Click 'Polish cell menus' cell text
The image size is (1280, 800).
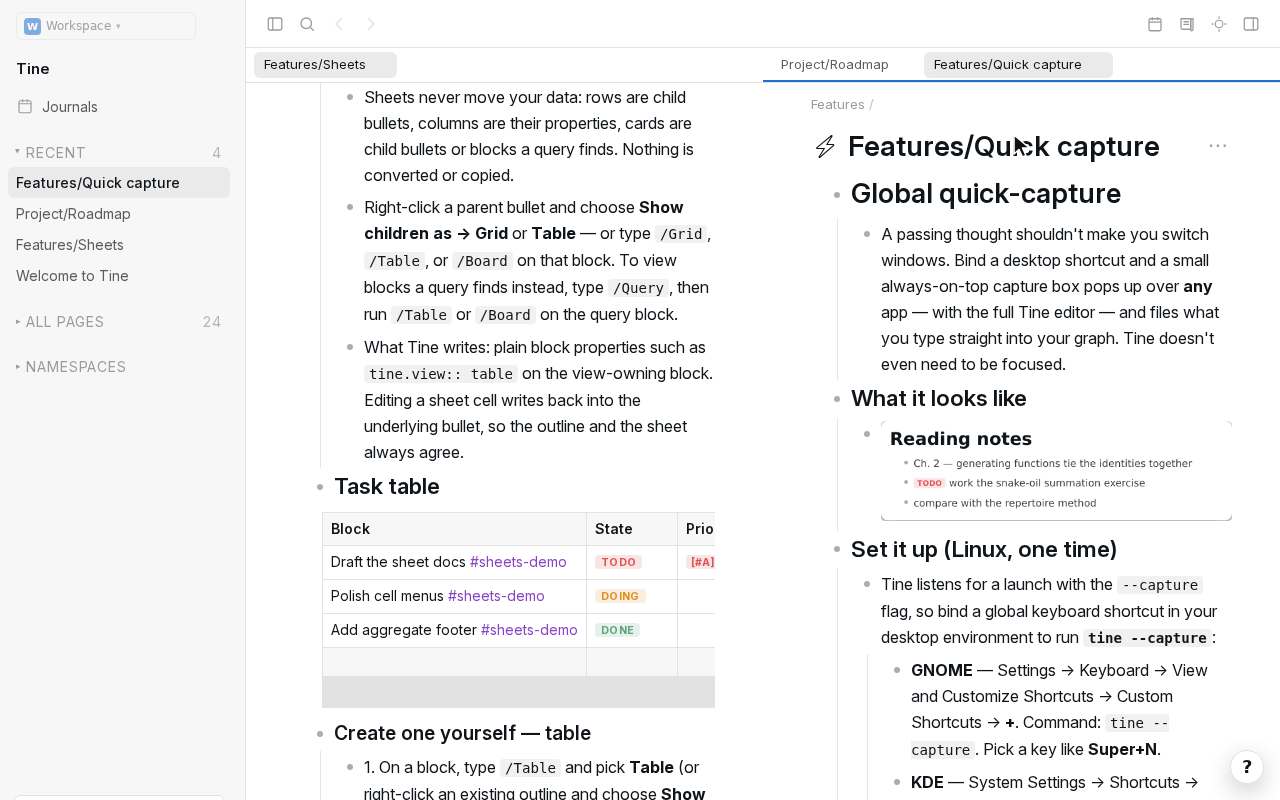pos(387,596)
